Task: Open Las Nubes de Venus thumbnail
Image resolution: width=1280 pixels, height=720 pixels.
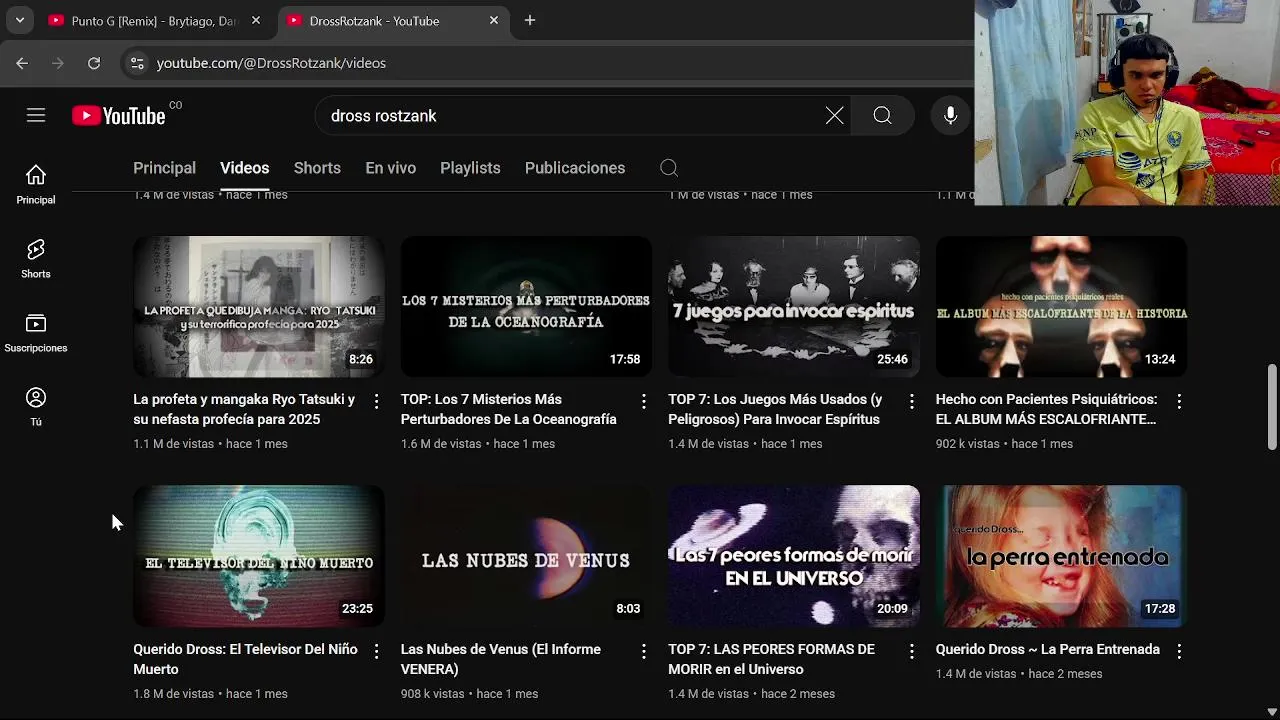Action: [x=526, y=556]
